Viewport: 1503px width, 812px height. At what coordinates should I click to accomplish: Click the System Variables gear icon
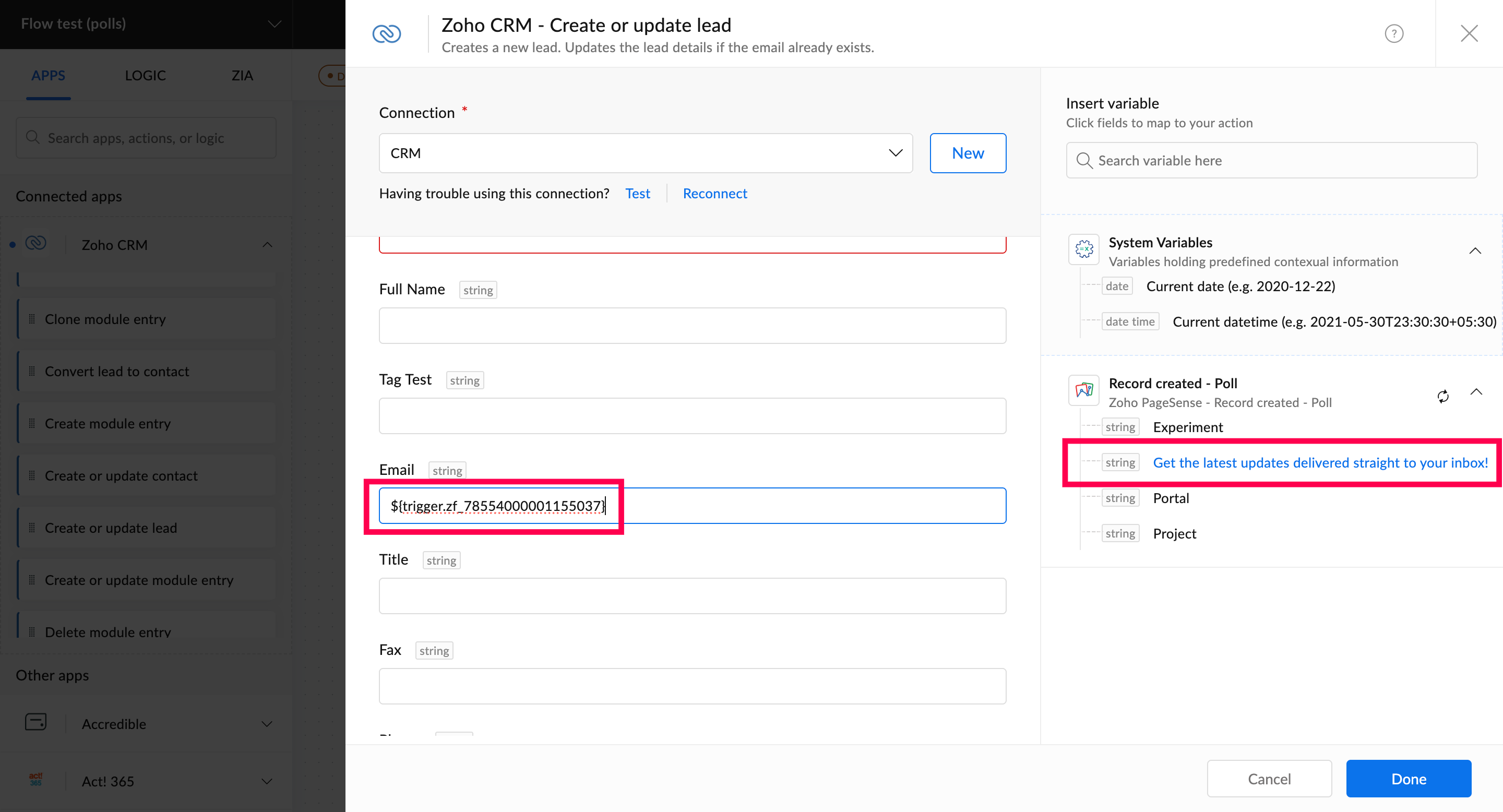coord(1083,249)
